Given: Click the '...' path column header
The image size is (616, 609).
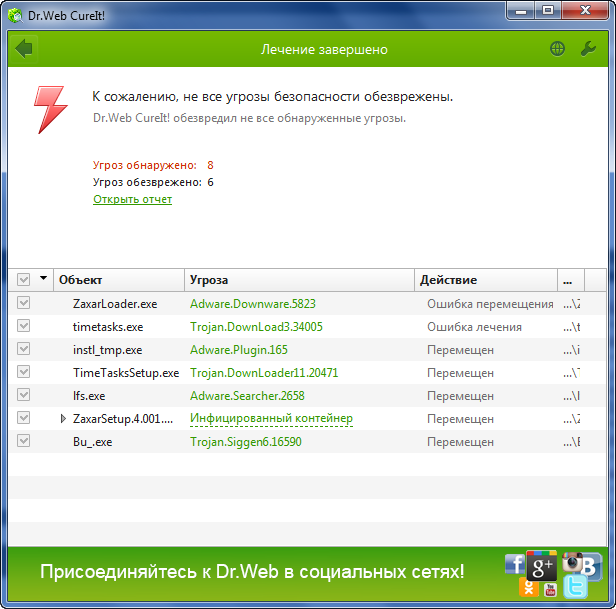Looking at the screenshot, I should click(x=571, y=280).
